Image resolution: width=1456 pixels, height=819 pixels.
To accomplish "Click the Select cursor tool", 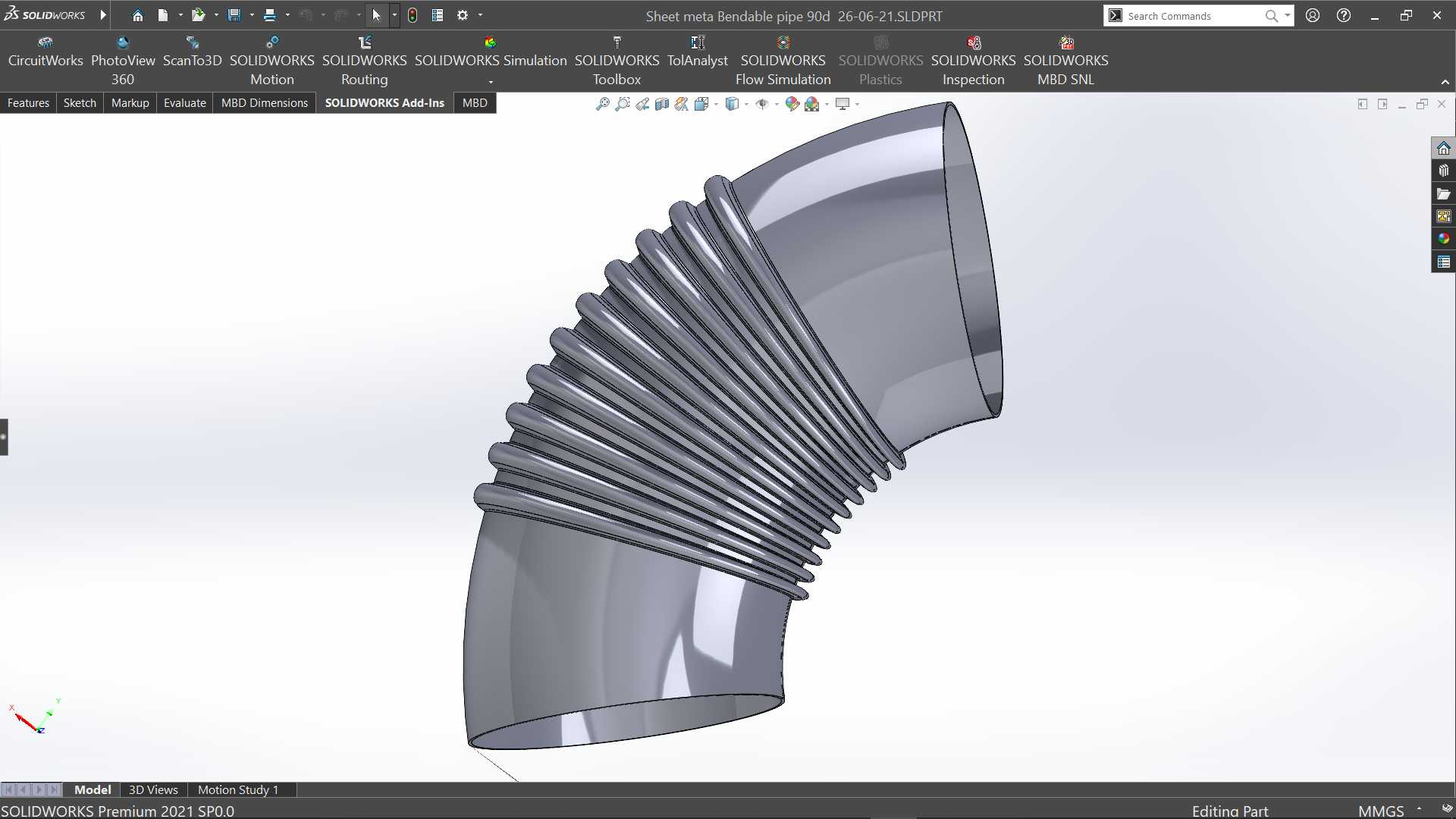I will pyautogui.click(x=376, y=15).
